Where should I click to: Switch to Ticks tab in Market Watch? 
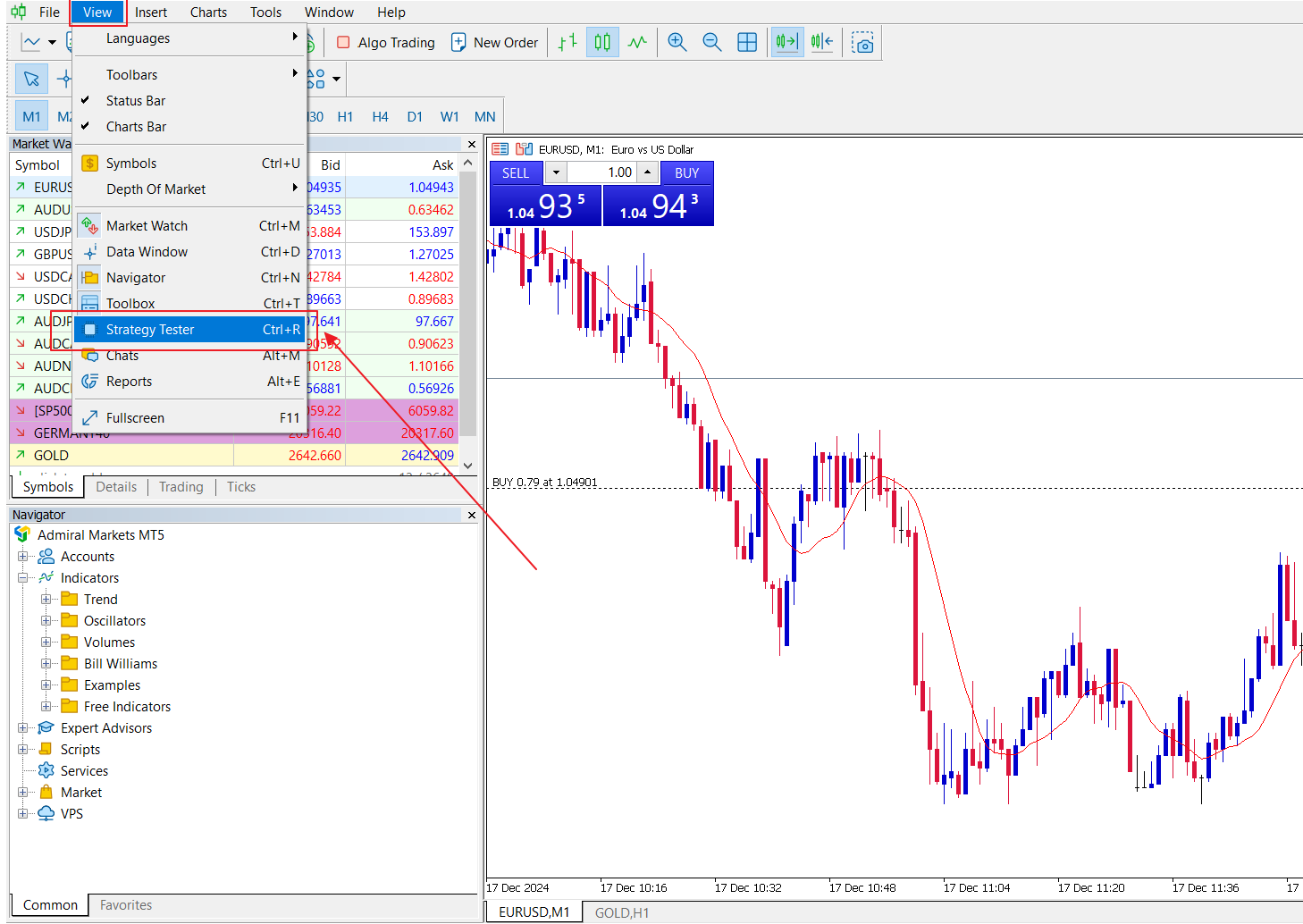241,487
